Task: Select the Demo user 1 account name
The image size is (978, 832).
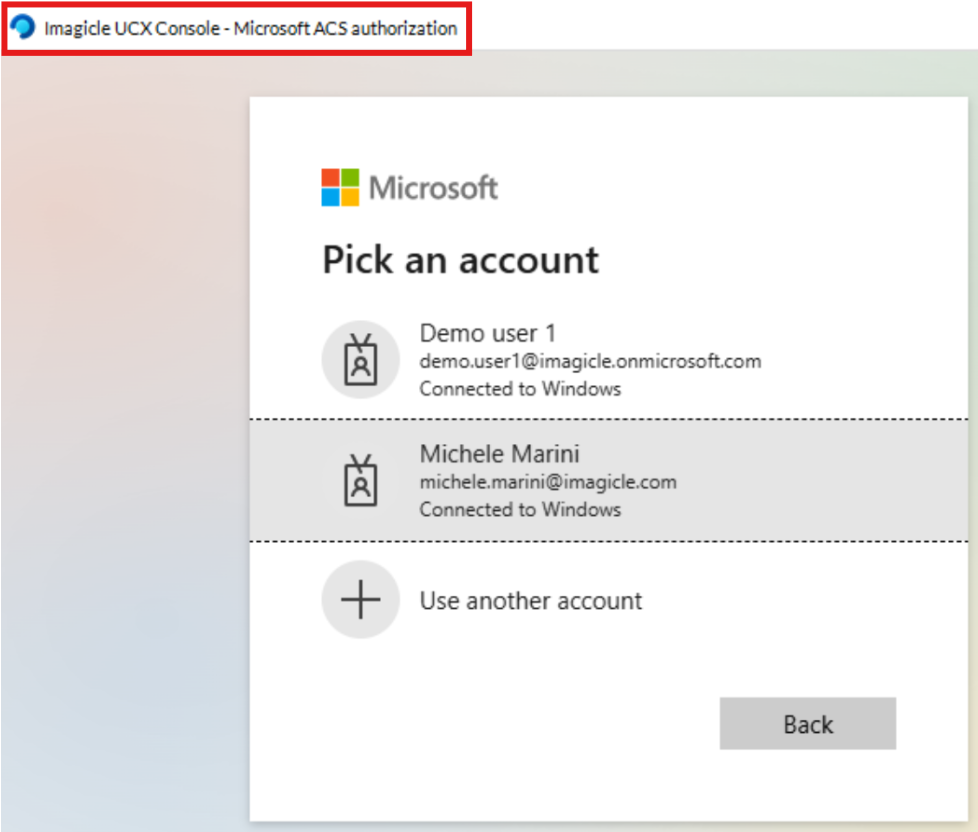Action: point(487,333)
